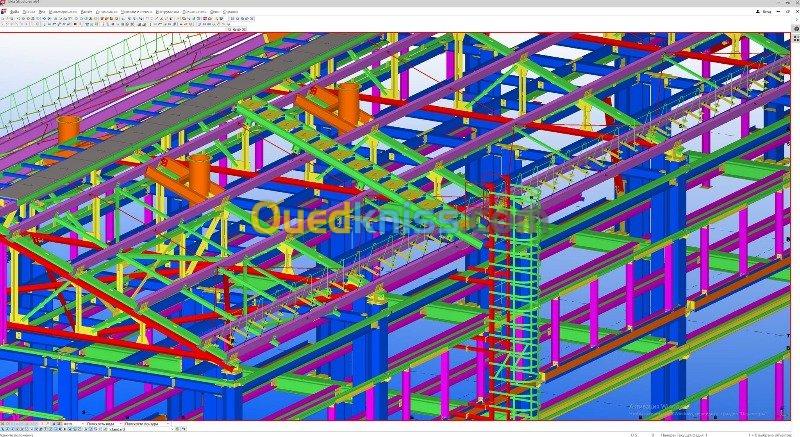Open the Окно (Window) menu
The height and width of the screenshot is (437, 800).
tap(215, 12)
